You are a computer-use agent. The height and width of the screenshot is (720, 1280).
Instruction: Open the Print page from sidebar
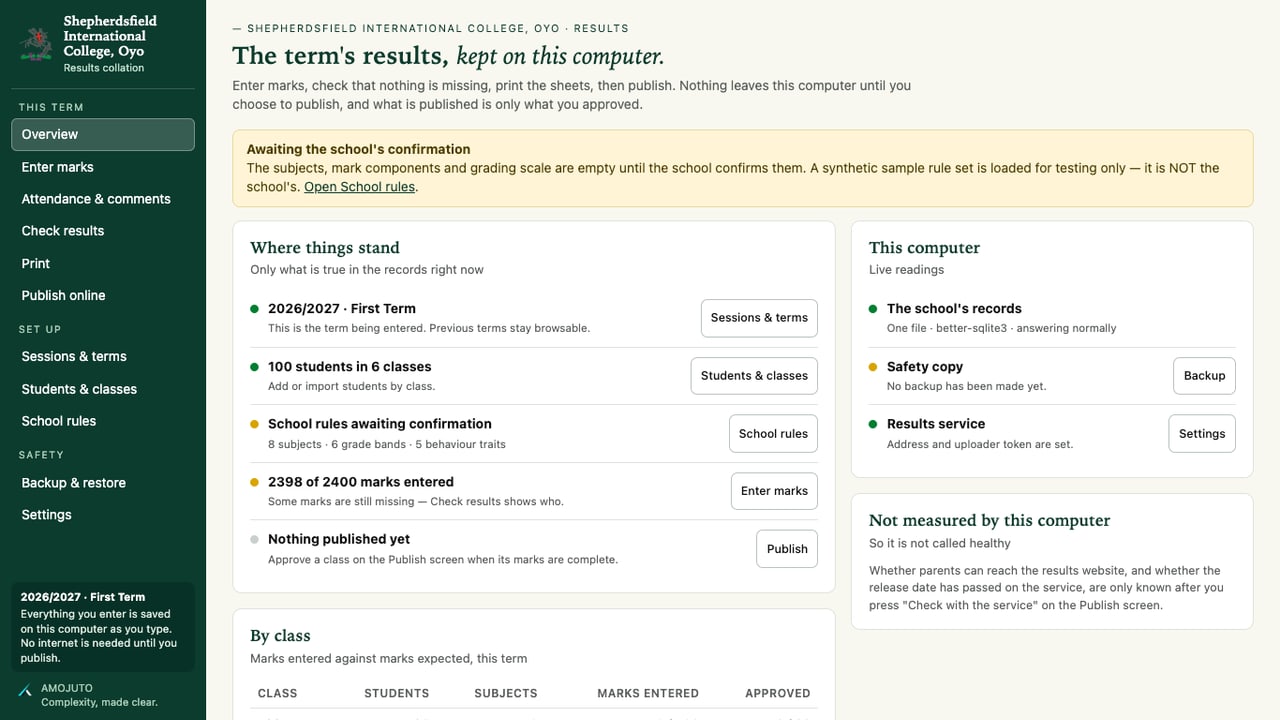tap(103, 263)
